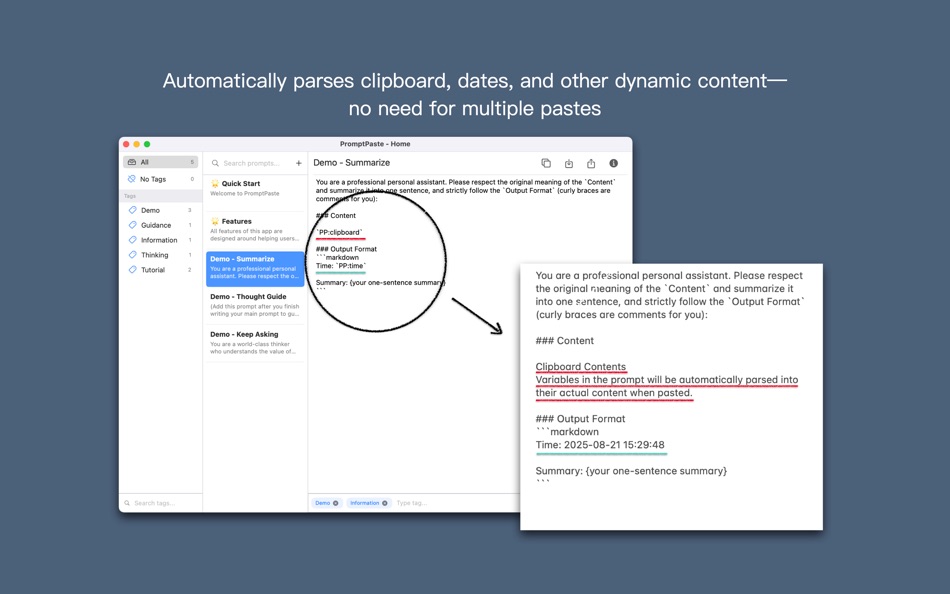The width and height of the screenshot is (950, 594).
Task: Click the inbox icon beside All
Action: pos(131,162)
